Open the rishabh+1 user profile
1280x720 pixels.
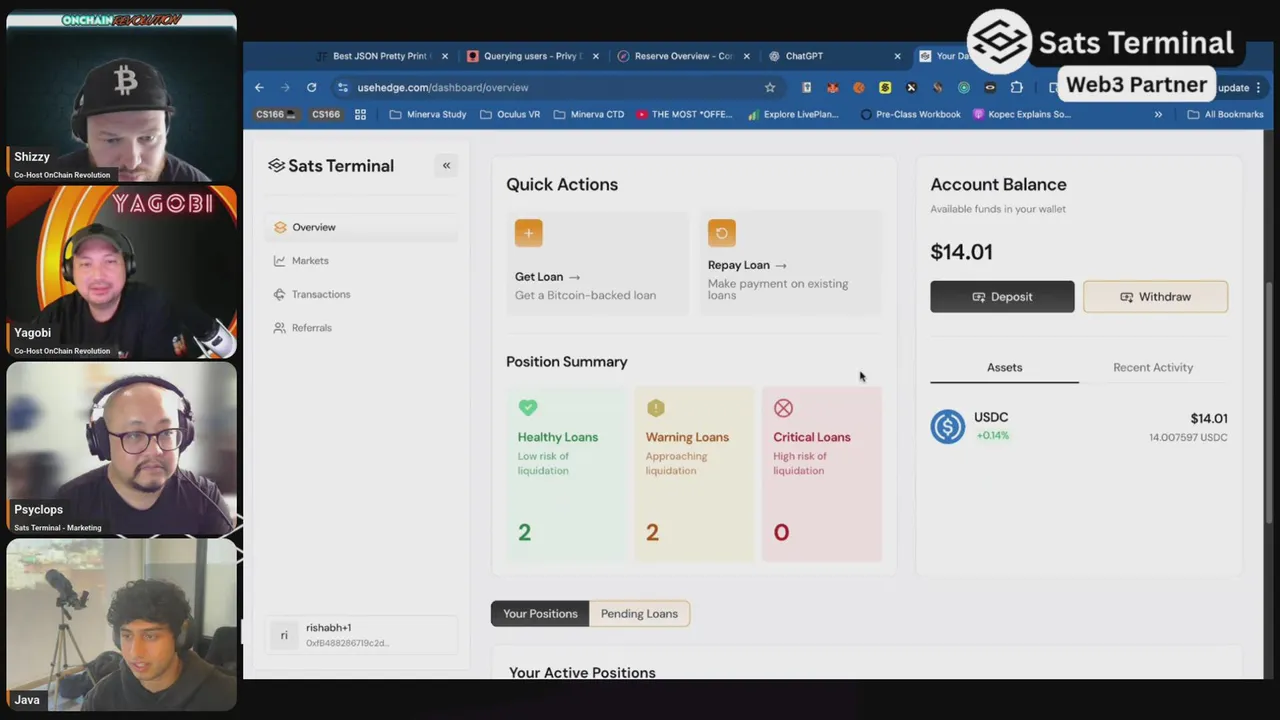[x=362, y=635]
